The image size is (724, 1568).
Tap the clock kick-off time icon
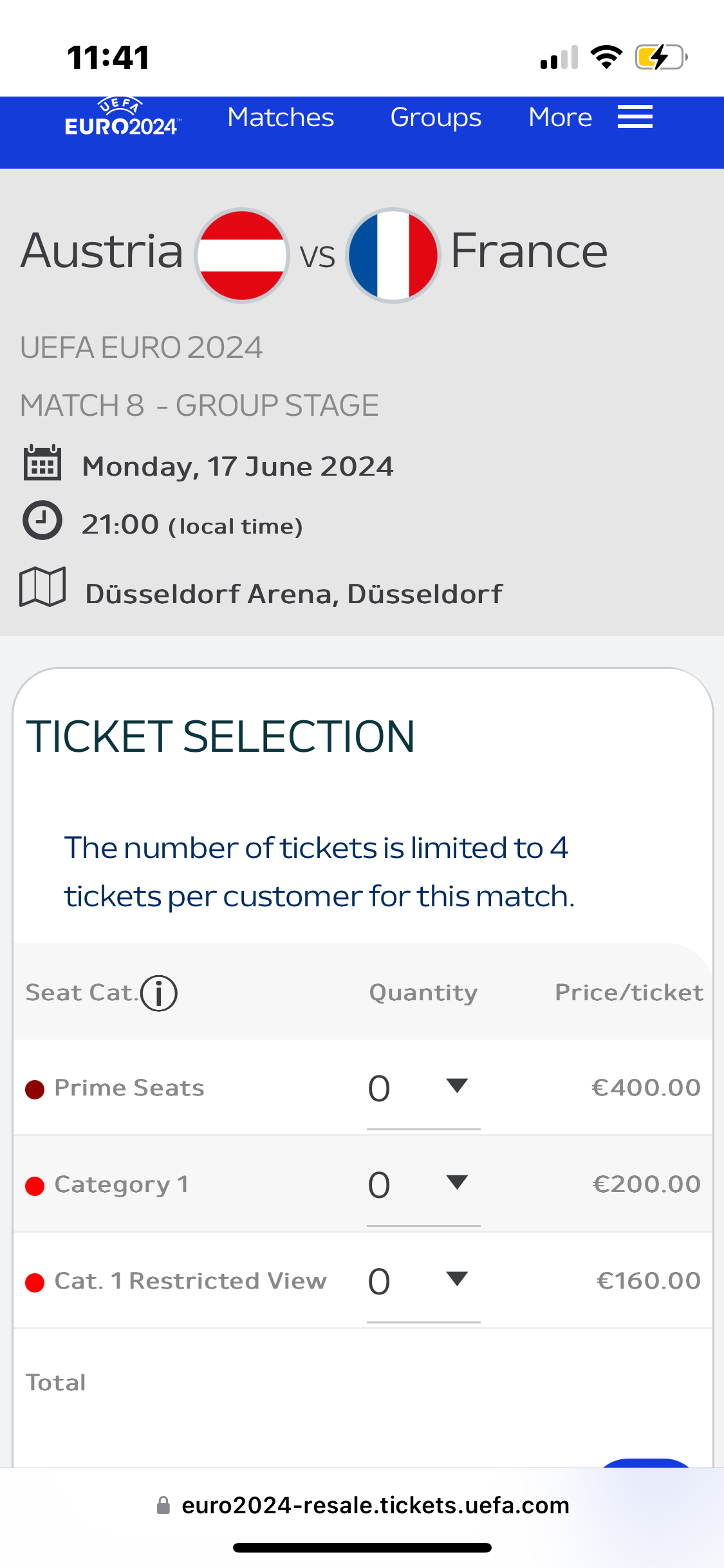click(x=42, y=520)
